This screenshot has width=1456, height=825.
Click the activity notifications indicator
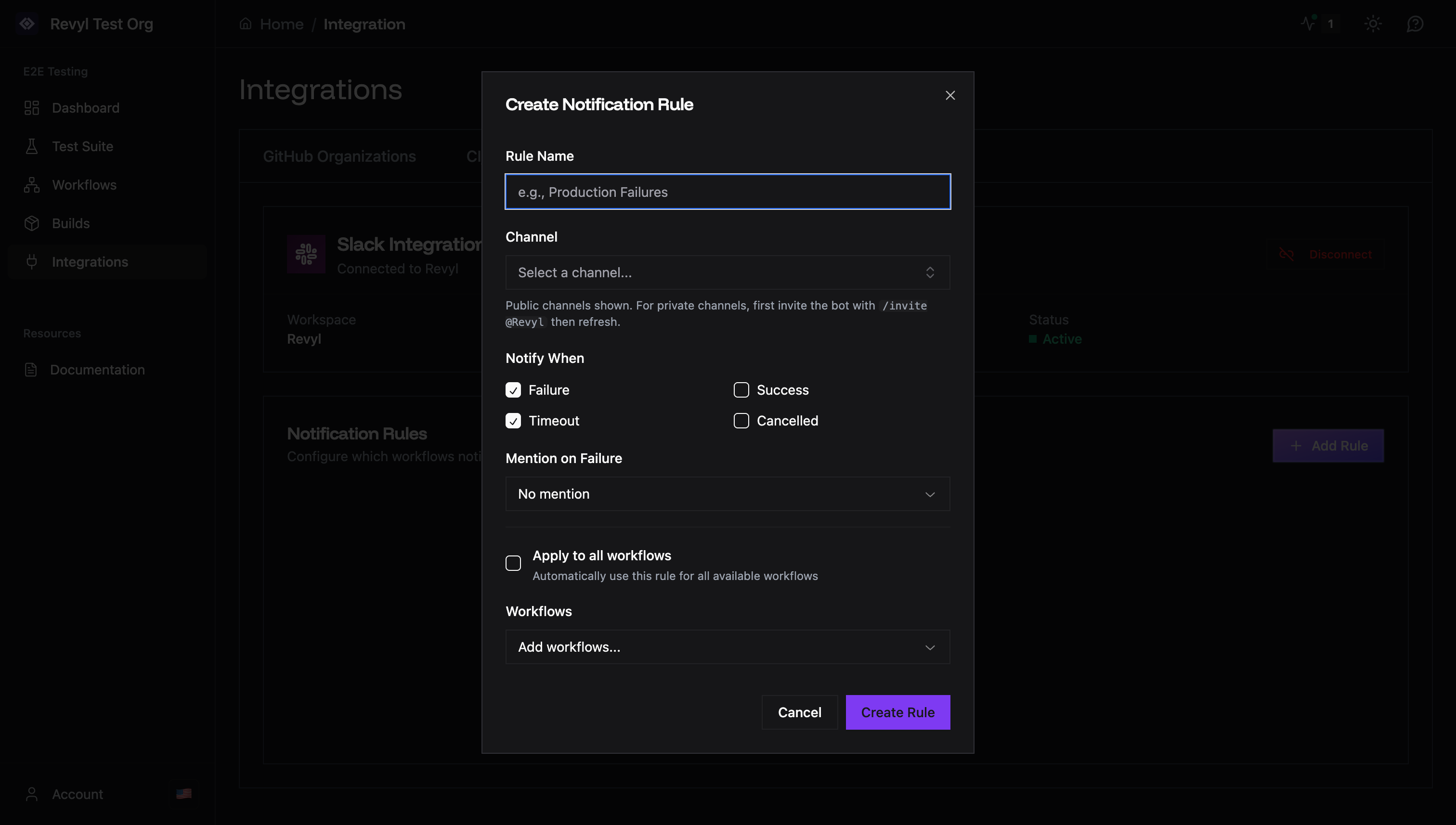tap(1315, 24)
